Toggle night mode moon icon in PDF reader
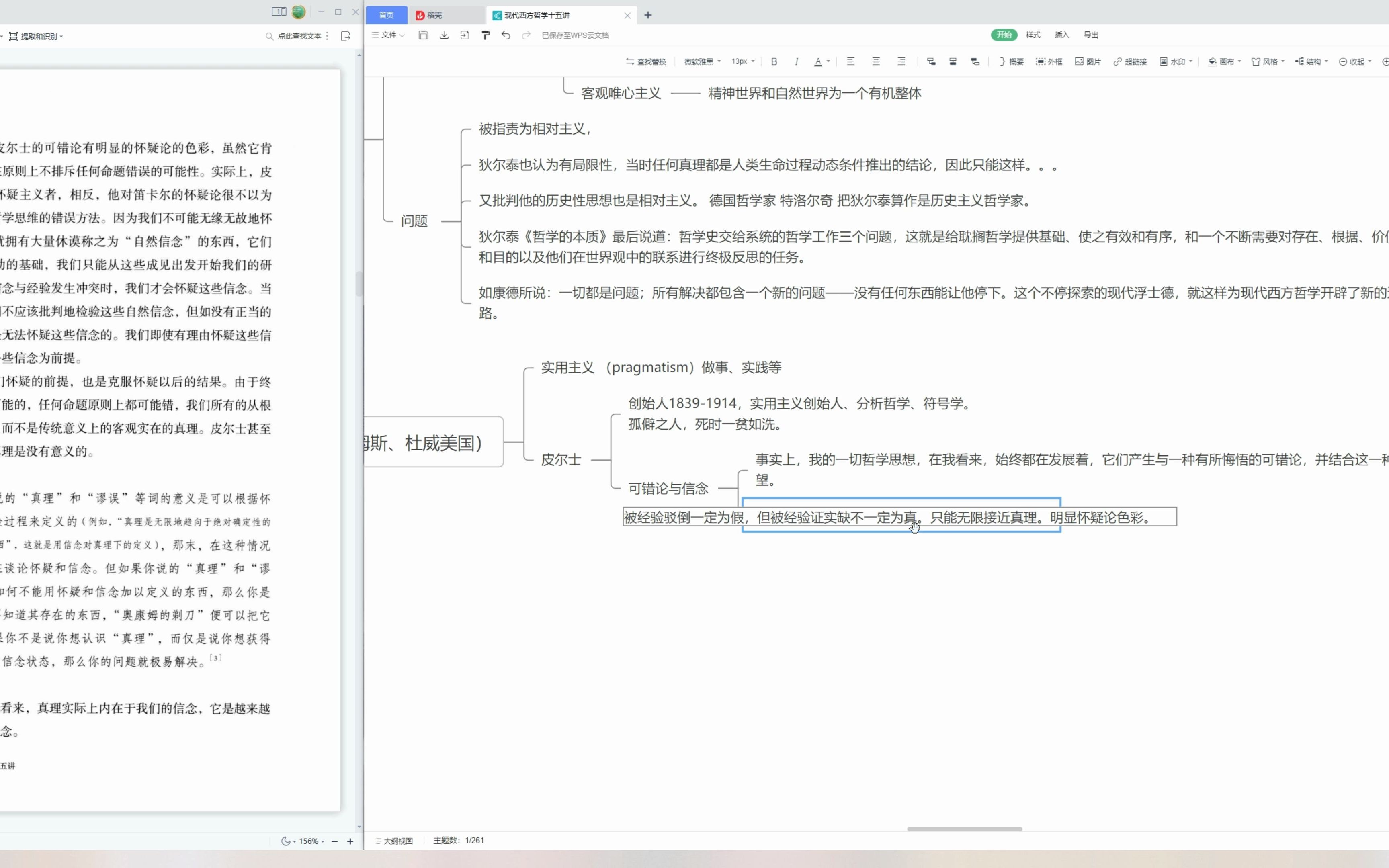This screenshot has height=868, width=1389. [x=286, y=841]
